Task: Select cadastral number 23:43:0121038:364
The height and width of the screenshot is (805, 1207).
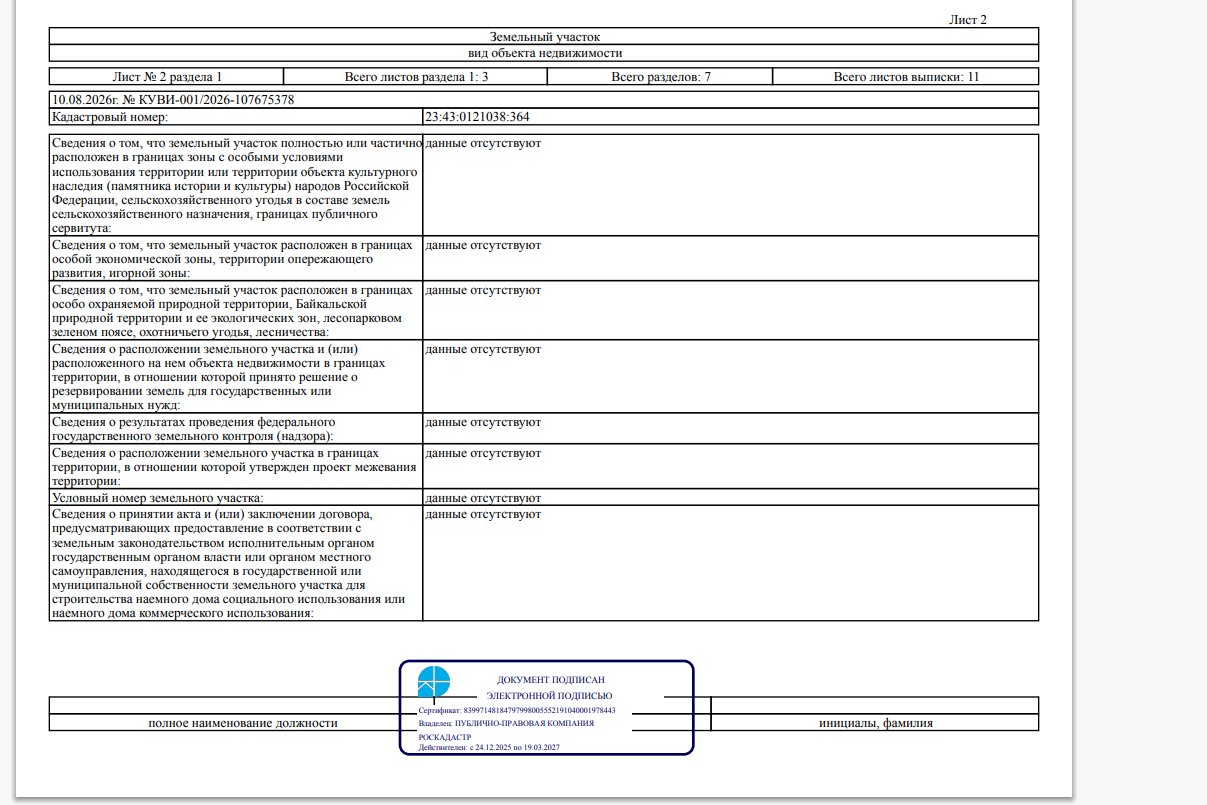Action: (477, 117)
